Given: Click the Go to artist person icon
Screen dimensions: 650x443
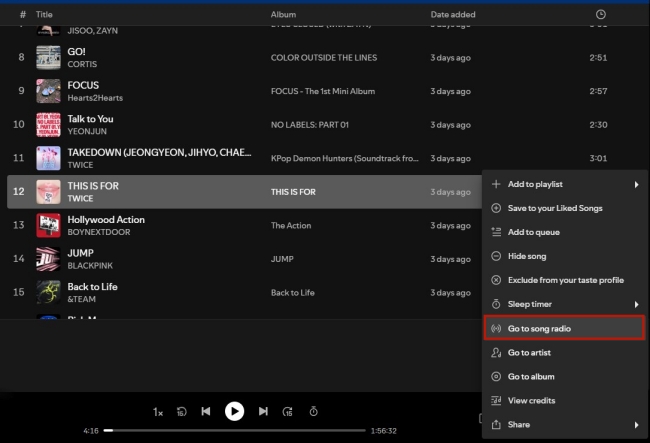Looking at the screenshot, I should 496,353.
